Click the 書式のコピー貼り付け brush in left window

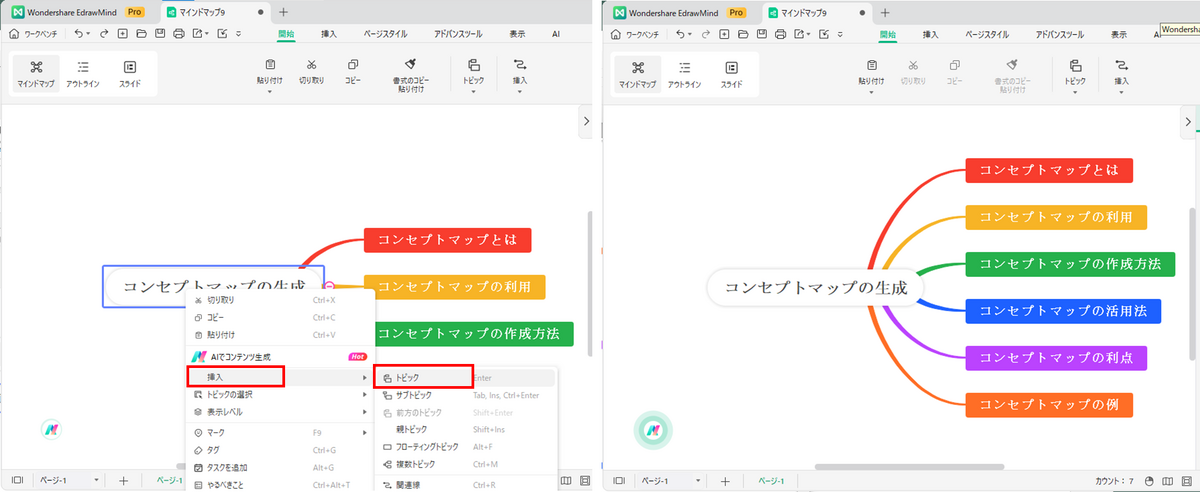point(410,63)
